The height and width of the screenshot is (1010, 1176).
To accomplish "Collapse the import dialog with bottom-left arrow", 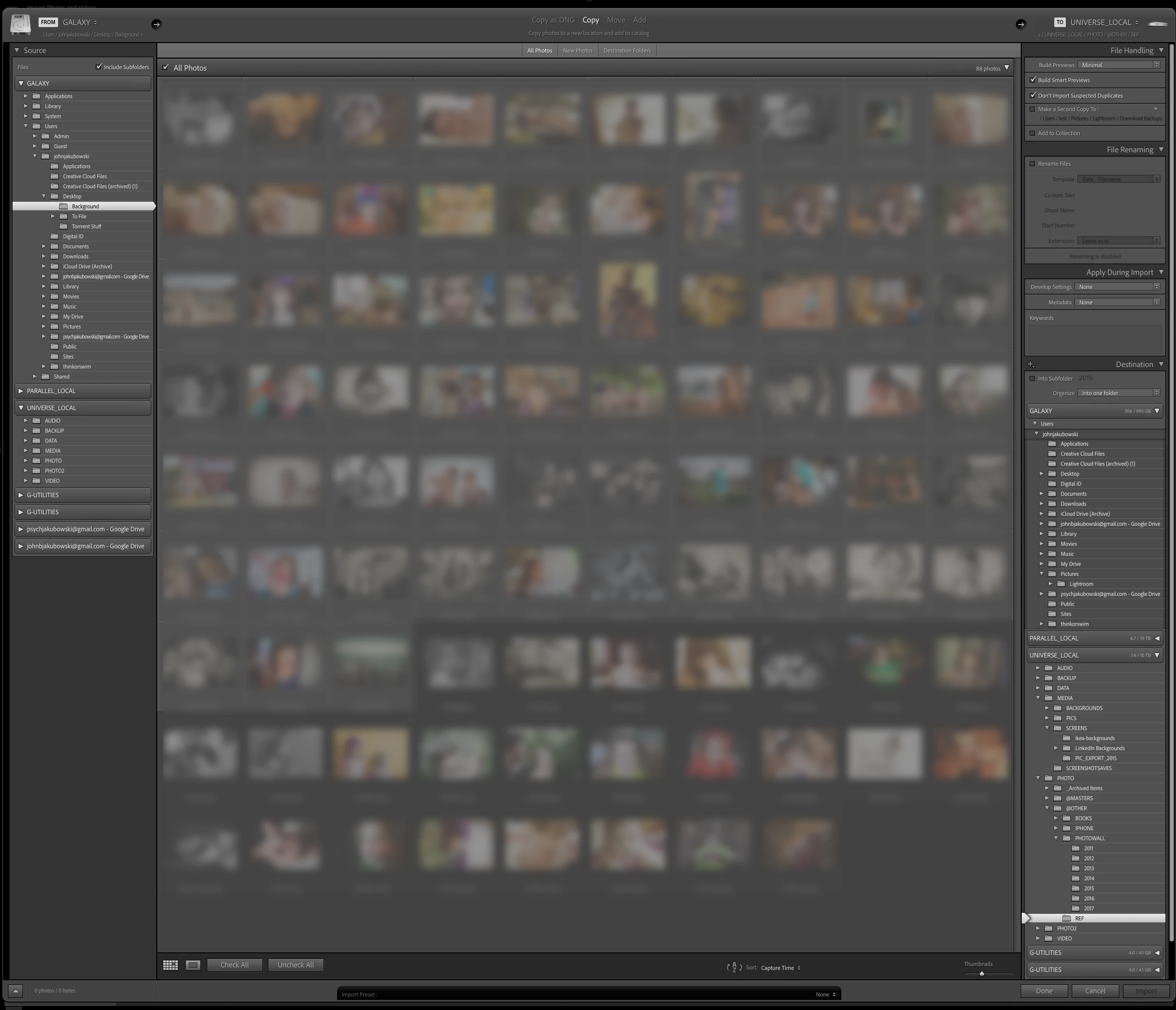I will [x=16, y=990].
